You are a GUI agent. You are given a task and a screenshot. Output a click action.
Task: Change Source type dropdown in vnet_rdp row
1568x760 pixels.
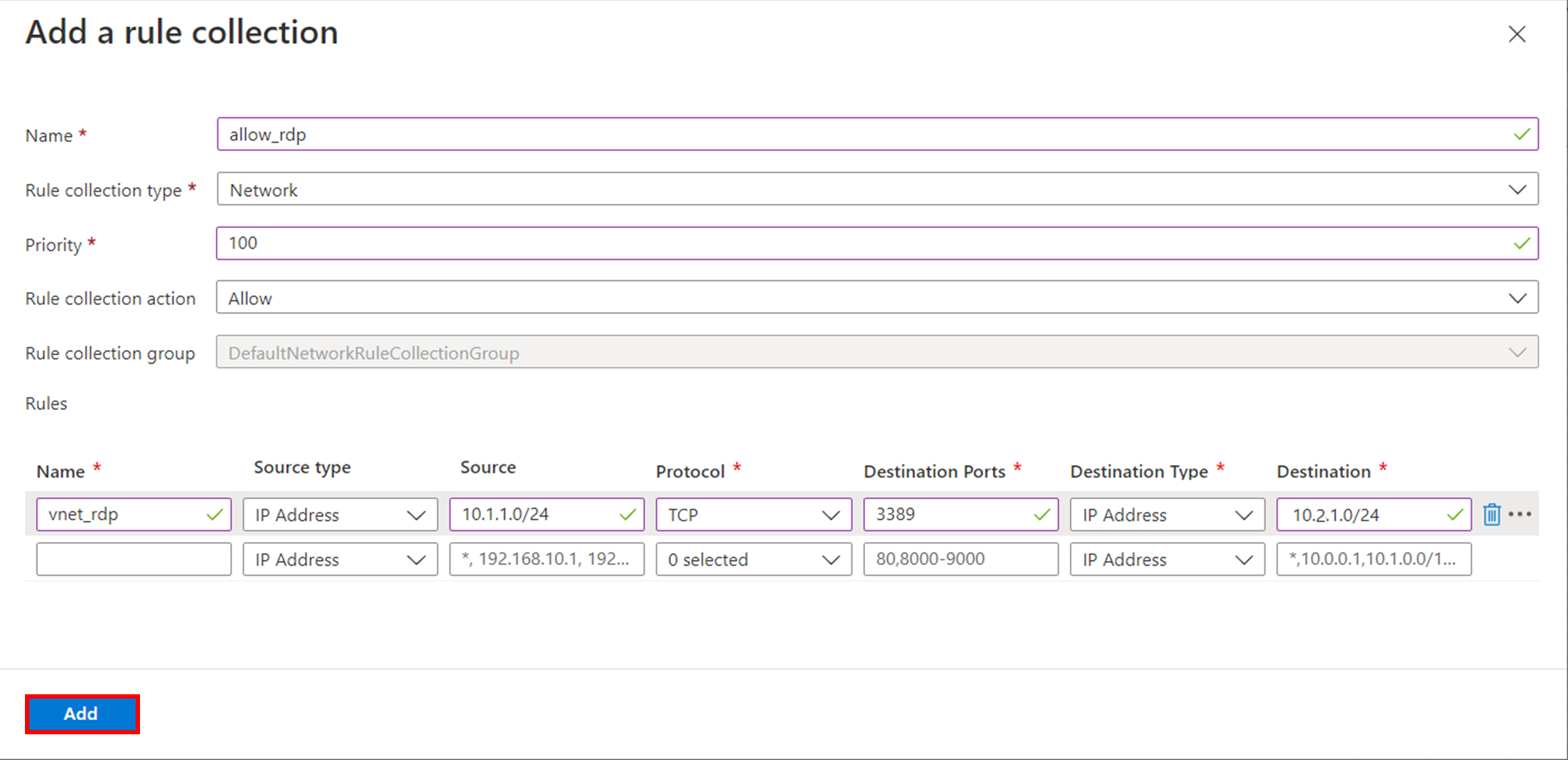[x=340, y=514]
